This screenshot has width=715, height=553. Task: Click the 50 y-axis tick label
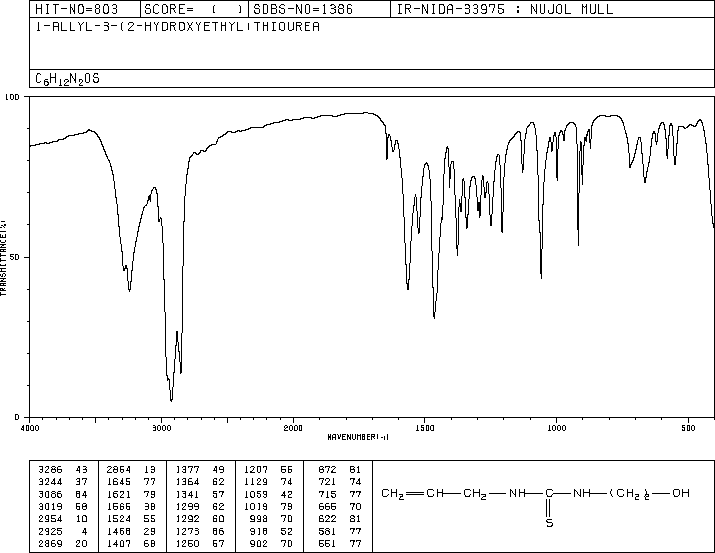coord(16,257)
